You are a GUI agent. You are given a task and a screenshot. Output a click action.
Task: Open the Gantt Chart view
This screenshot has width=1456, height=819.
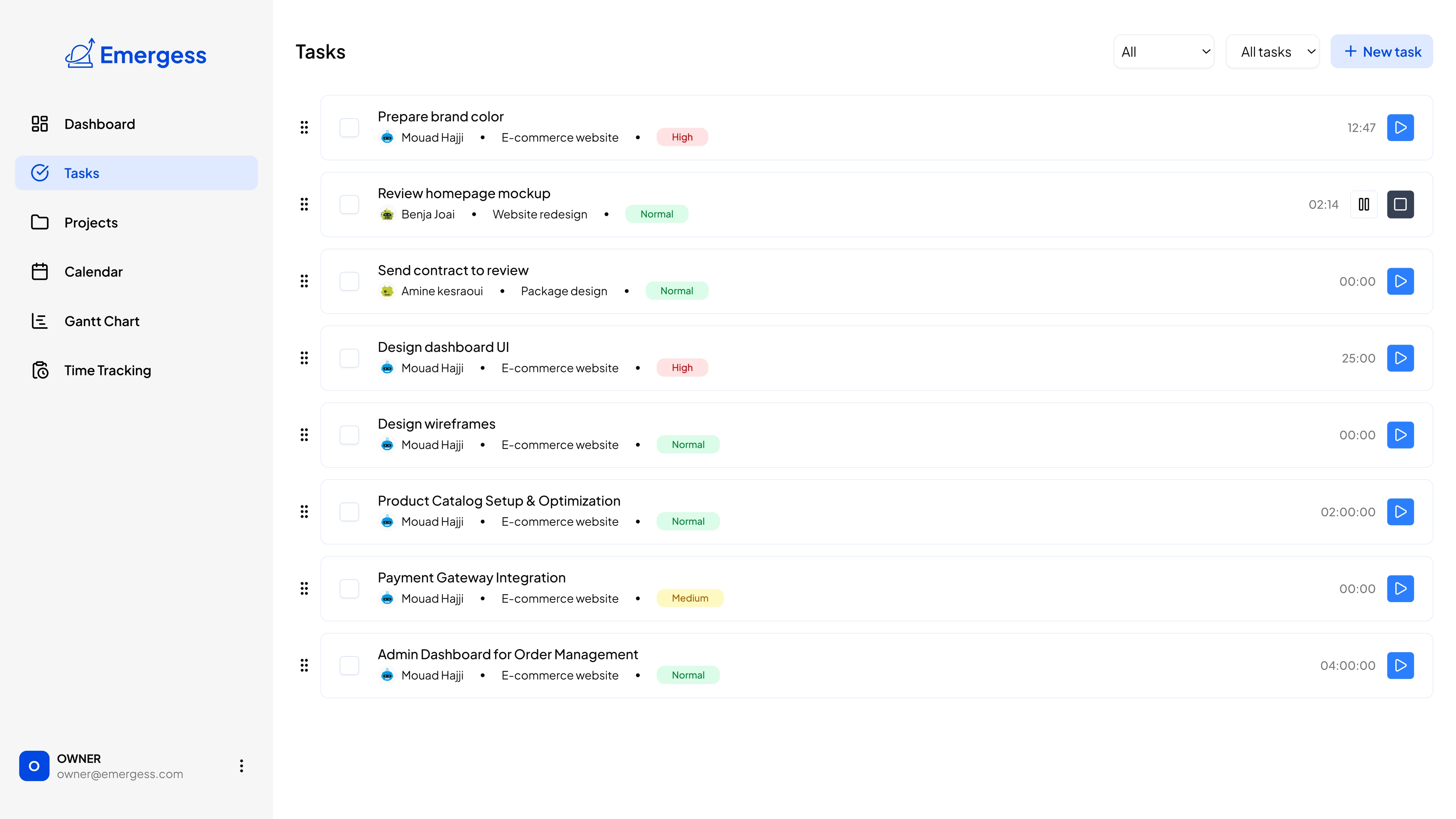pyautogui.click(x=102, y=320)
